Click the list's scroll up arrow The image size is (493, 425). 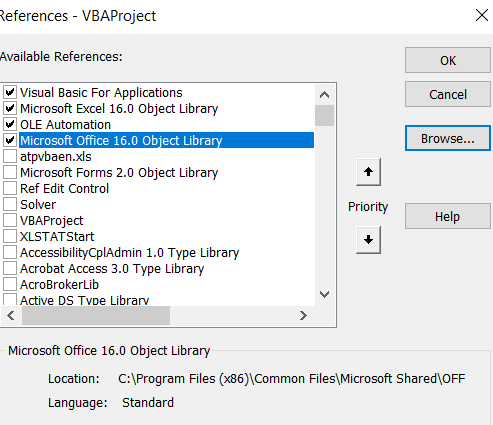pos(324,95)
